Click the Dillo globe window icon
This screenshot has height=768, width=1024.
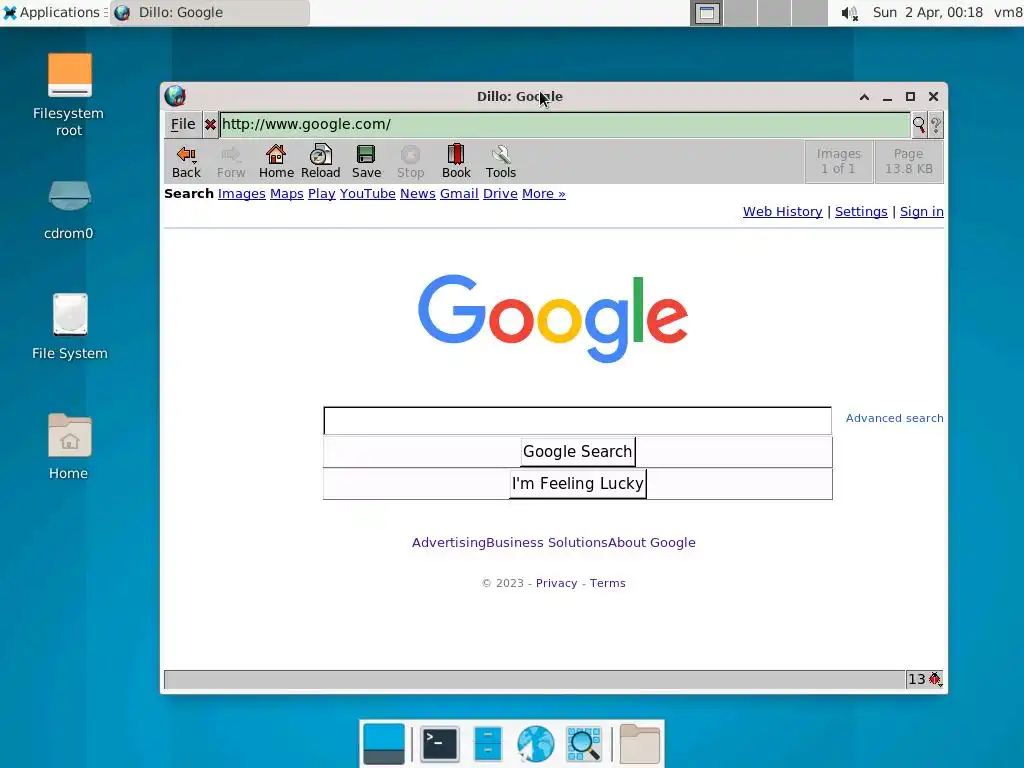coord(175,96)
